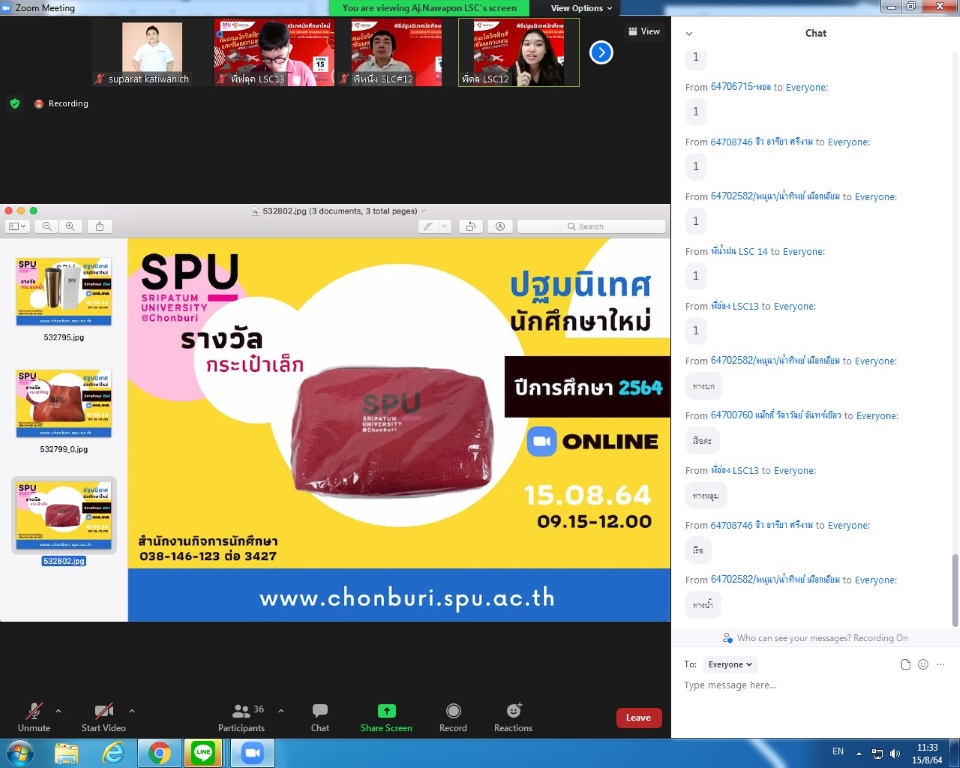Click the Recording indicator

(x=62, y=104)
